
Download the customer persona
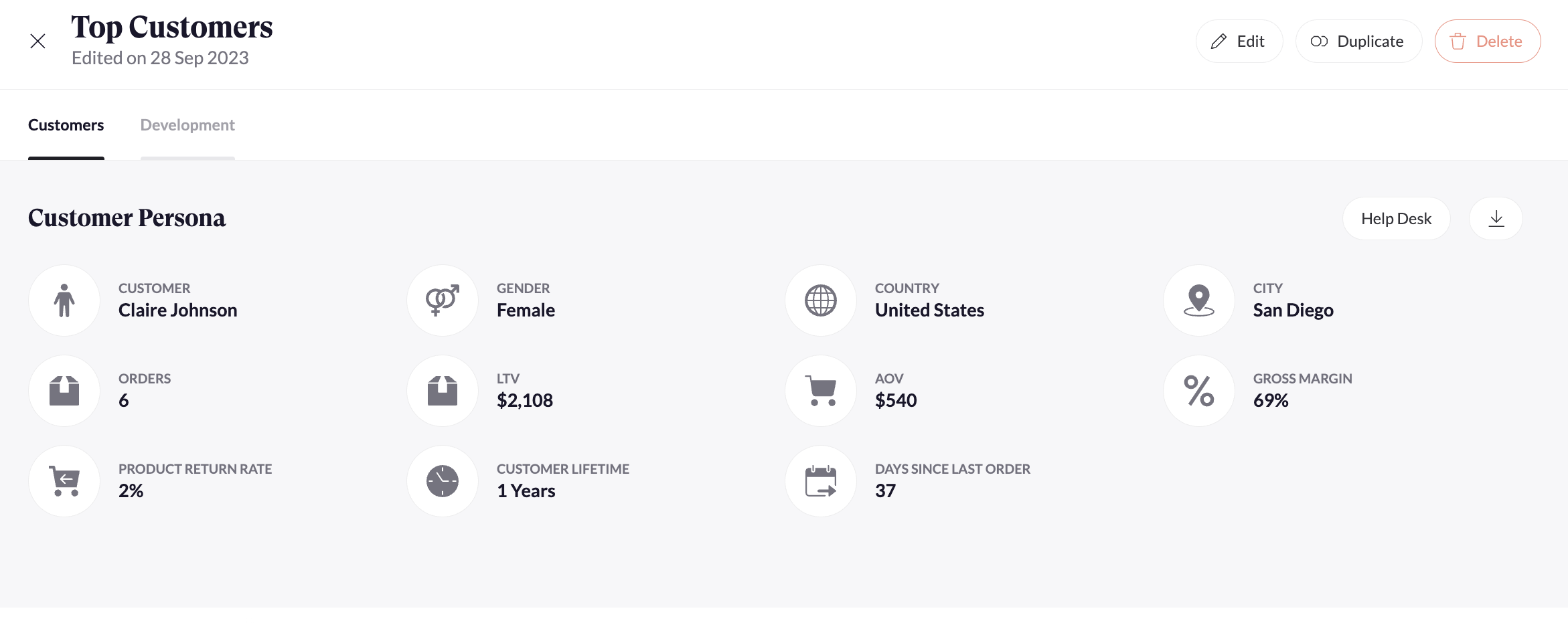(x=1496, y=219)
